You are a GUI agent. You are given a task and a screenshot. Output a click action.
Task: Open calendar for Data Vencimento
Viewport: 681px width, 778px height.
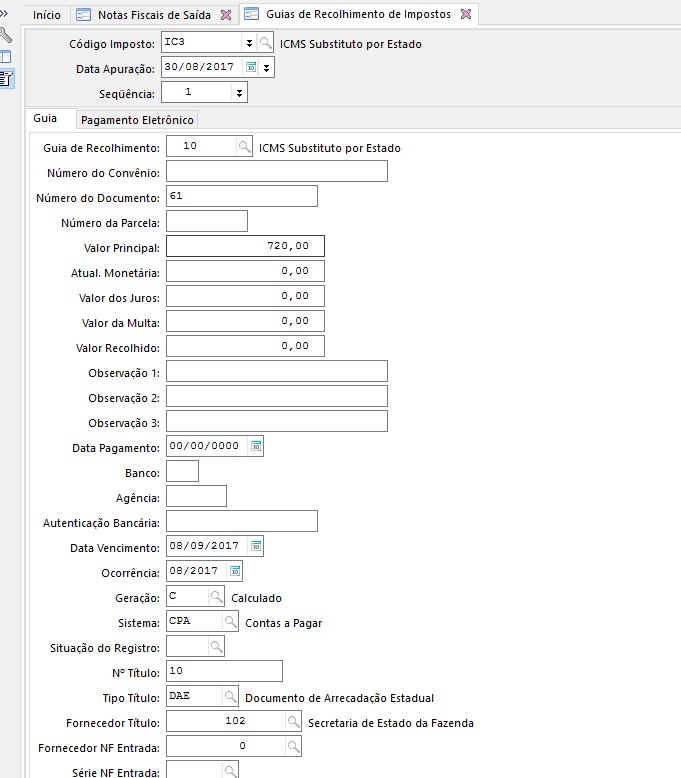click(x=256, y=546)
